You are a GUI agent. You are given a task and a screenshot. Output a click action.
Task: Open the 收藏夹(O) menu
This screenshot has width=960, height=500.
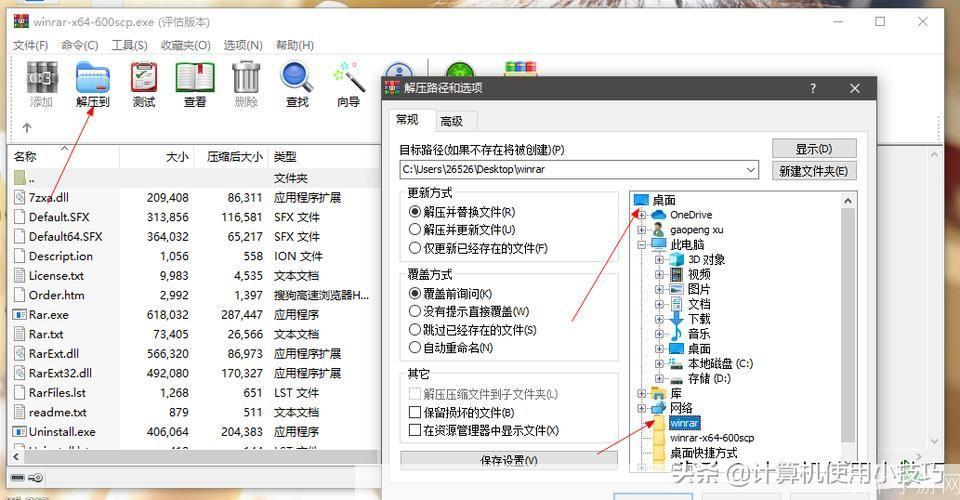click(x=186, y=45)
